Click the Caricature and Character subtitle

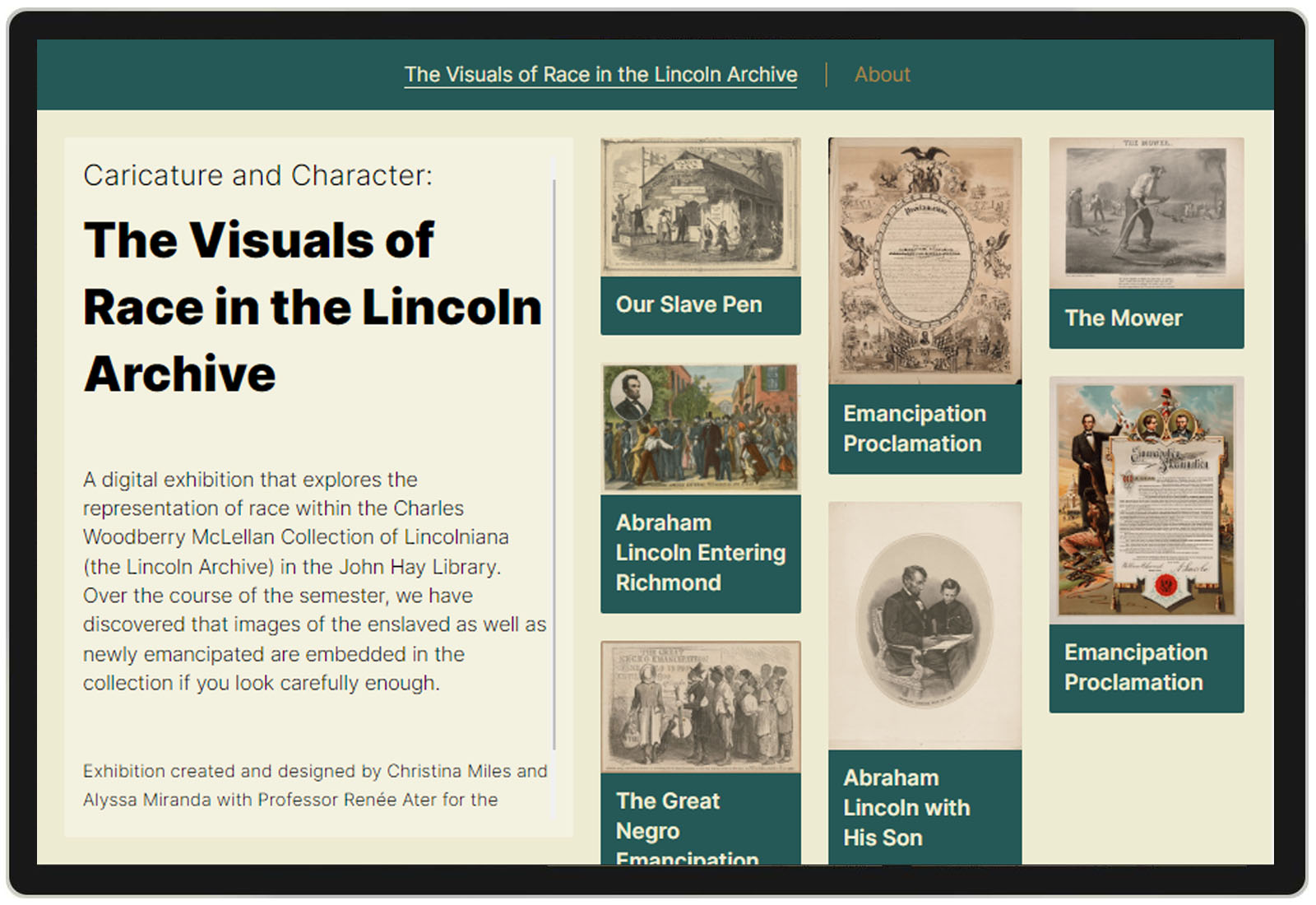click(257, 176)
